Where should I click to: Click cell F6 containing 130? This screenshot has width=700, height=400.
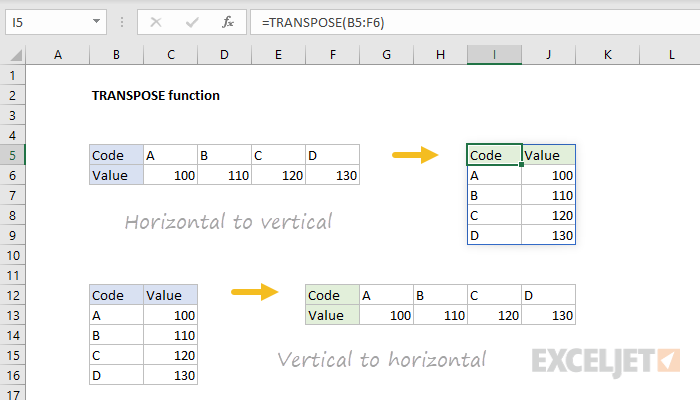pos(333,175)
